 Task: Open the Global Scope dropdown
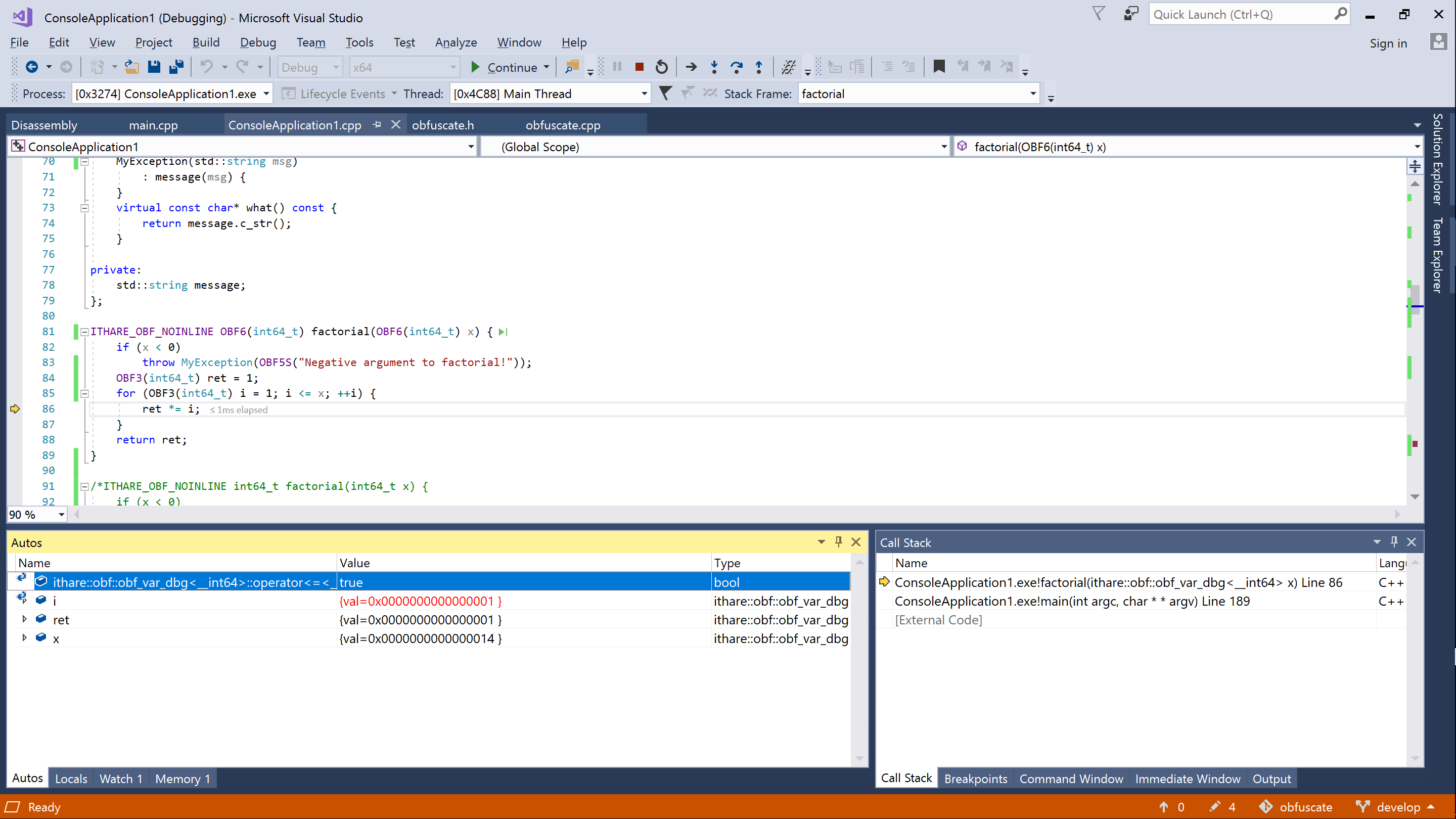943,147
